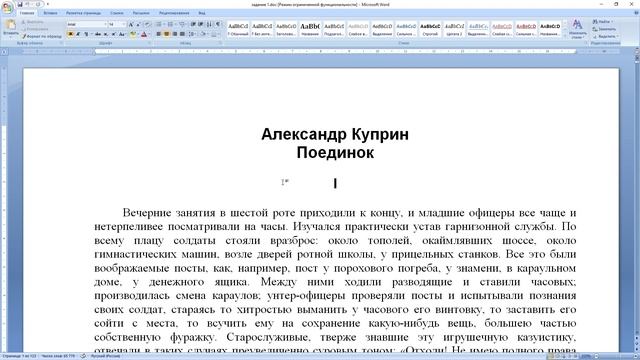
Task: Apply the red font color
Action: pyautogui.click(x=144, y=34)
